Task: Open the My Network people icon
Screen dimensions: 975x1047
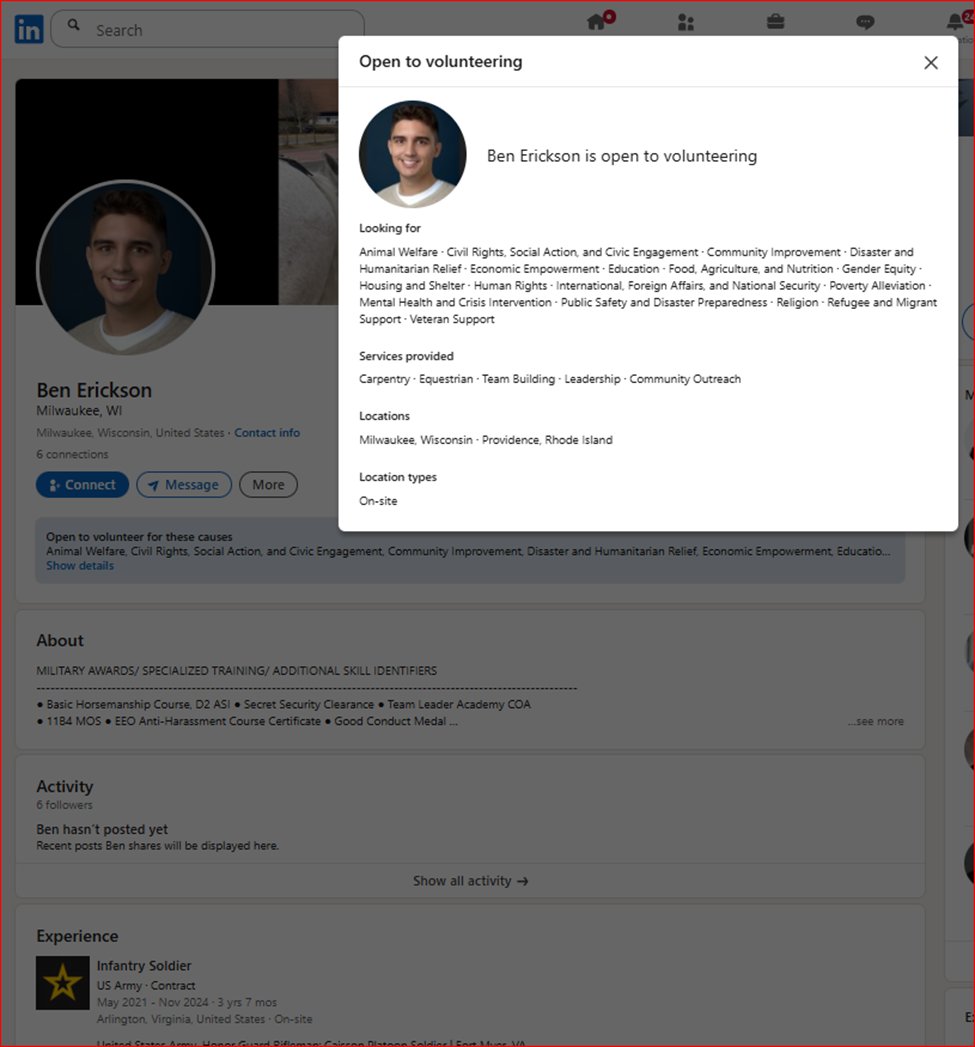Action: click(686, 23)
